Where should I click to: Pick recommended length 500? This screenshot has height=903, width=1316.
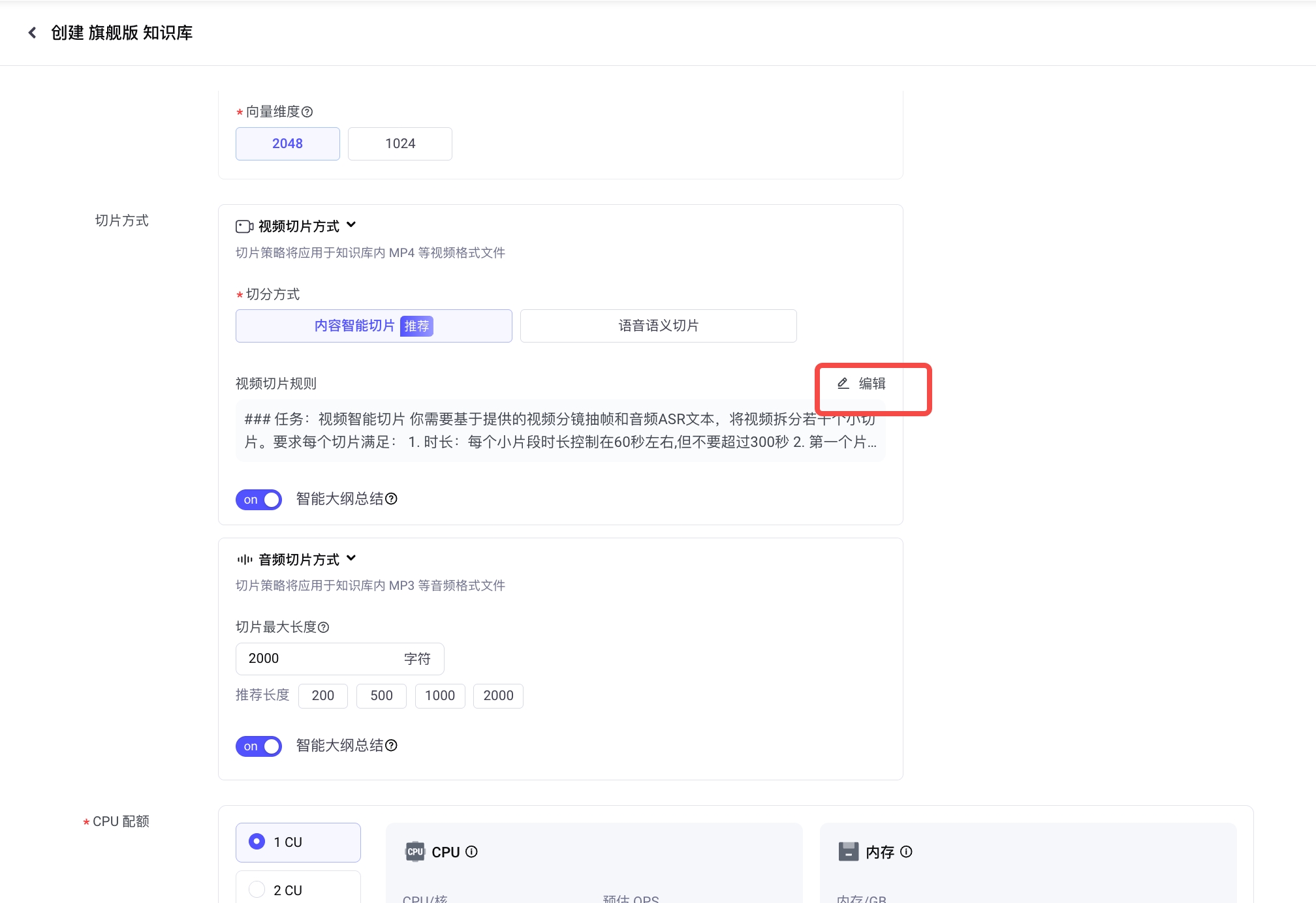click(381, 696)
